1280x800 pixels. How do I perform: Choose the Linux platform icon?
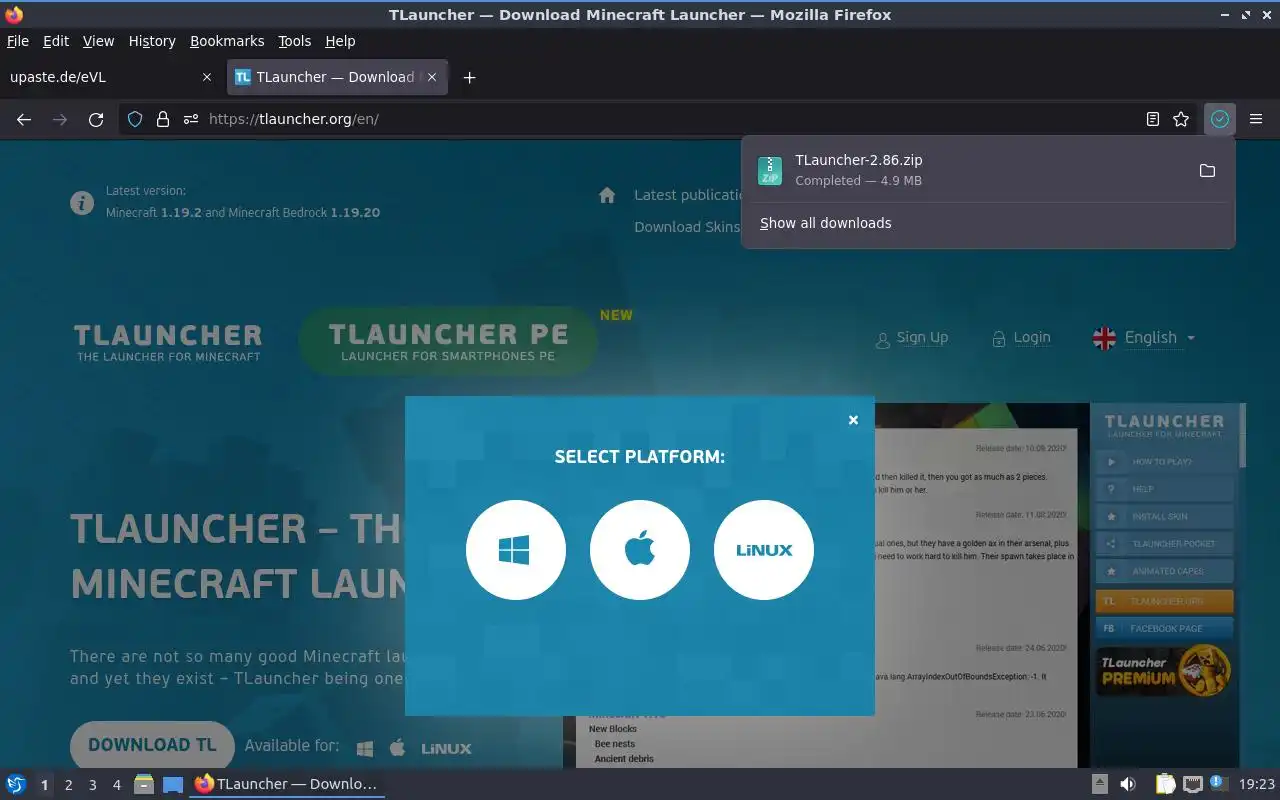click(764, 550)
